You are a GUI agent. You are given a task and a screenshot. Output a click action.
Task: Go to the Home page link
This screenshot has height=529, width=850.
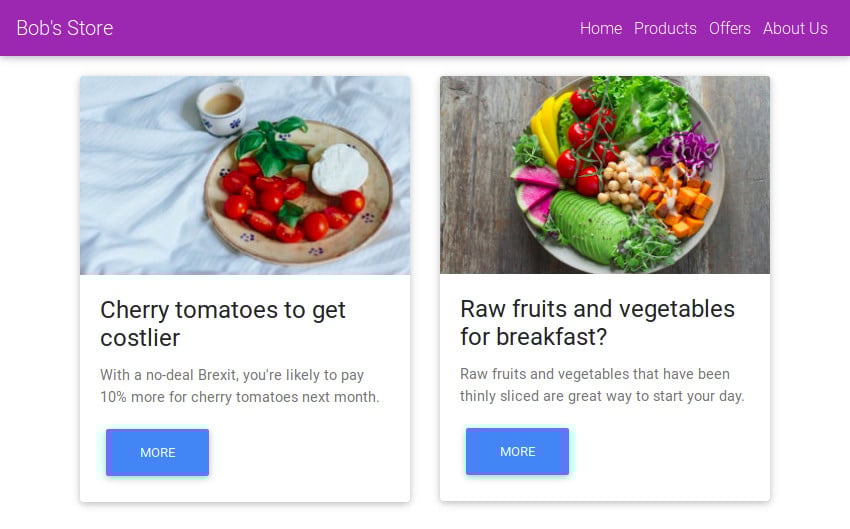[x=601, y=28]
